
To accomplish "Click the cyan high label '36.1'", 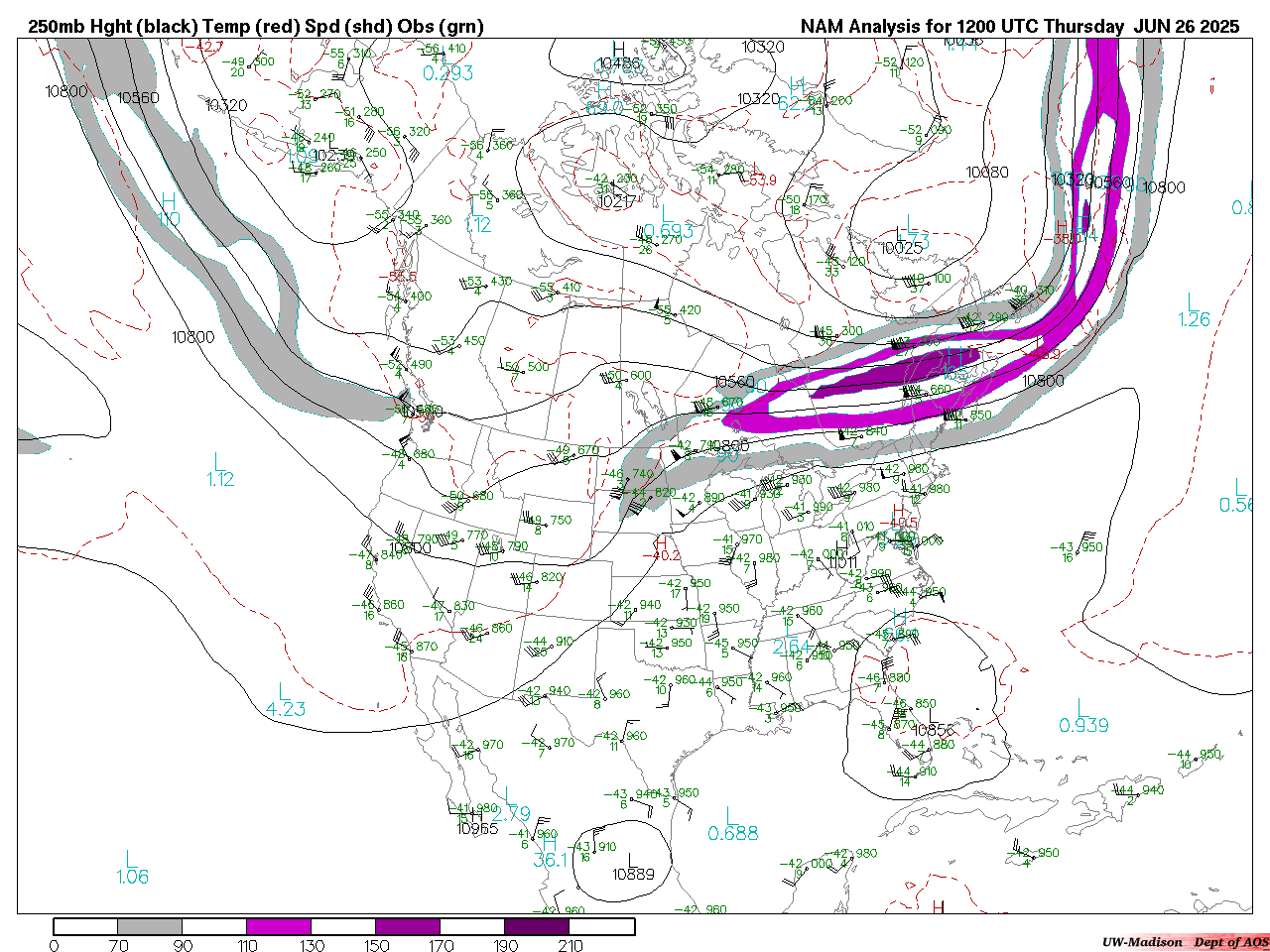I will click(549, 860).
